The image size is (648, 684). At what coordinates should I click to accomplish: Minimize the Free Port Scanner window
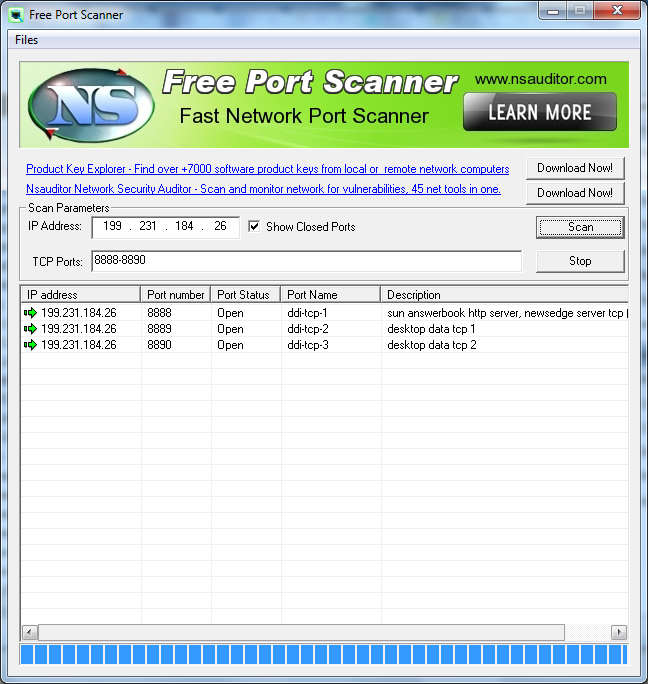point(553,10)
